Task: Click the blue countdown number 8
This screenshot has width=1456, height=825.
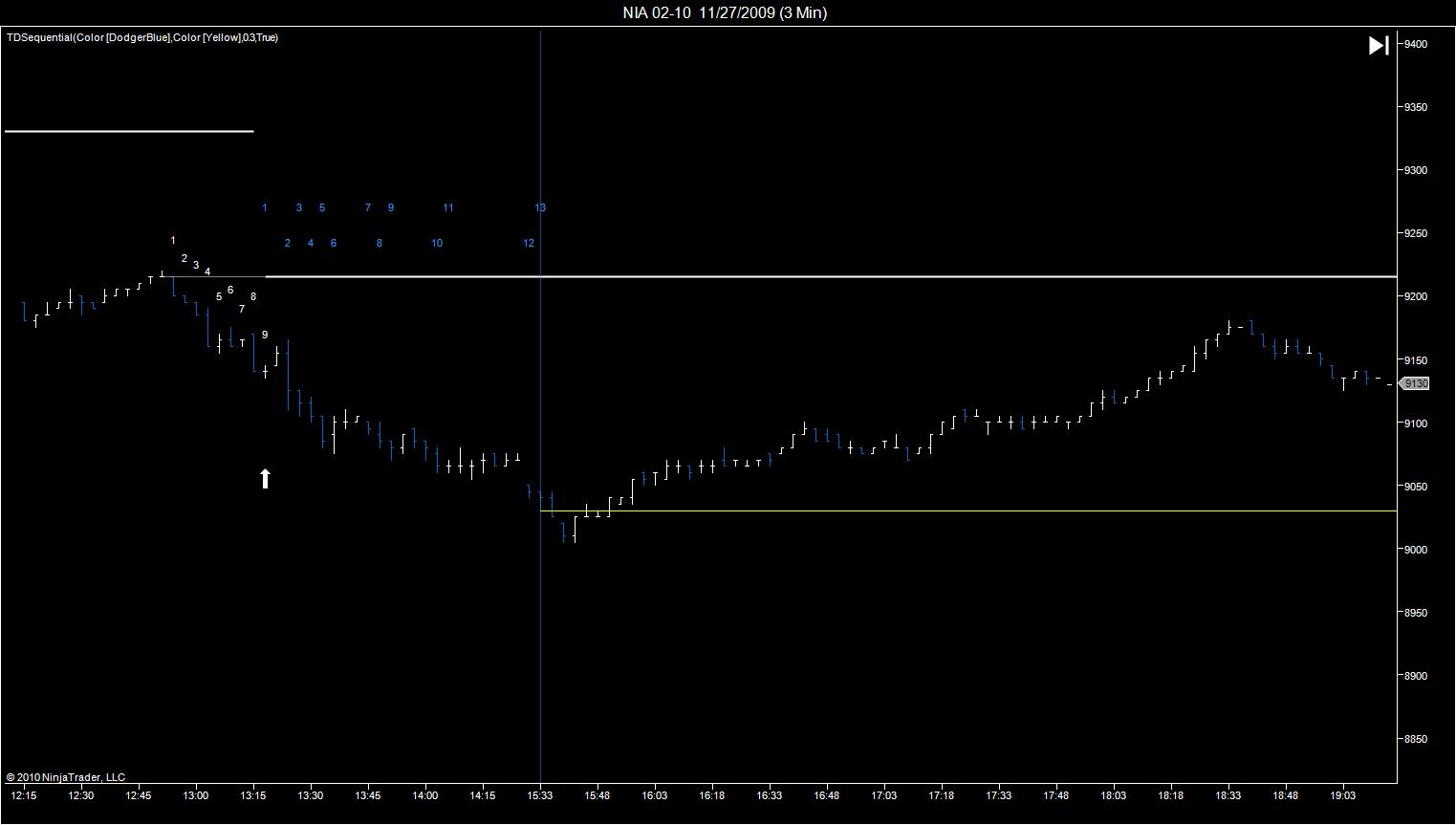Action: click(x=380, y=243)
